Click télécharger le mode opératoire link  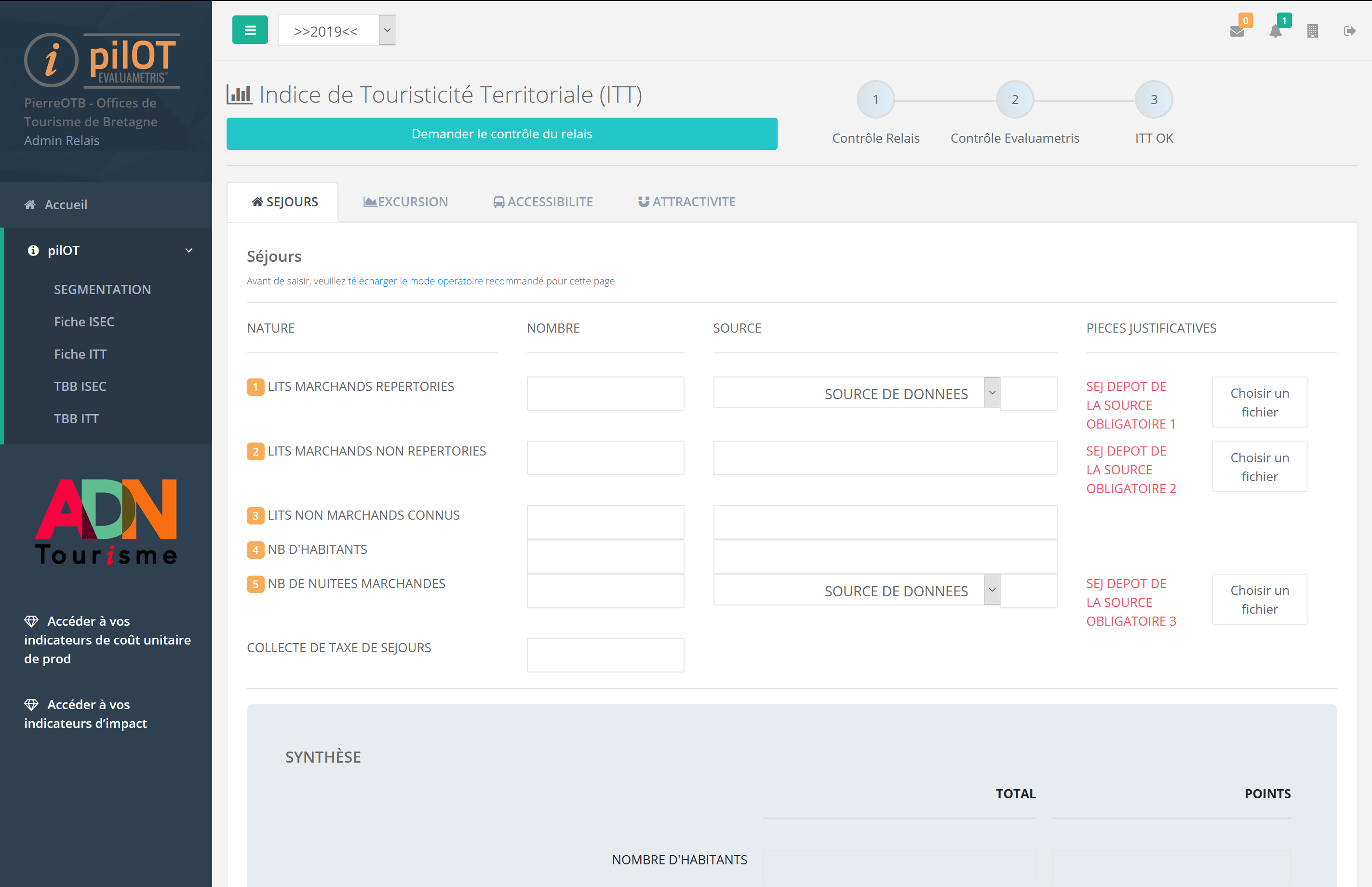pyautogui.click(x=415, y=281)
